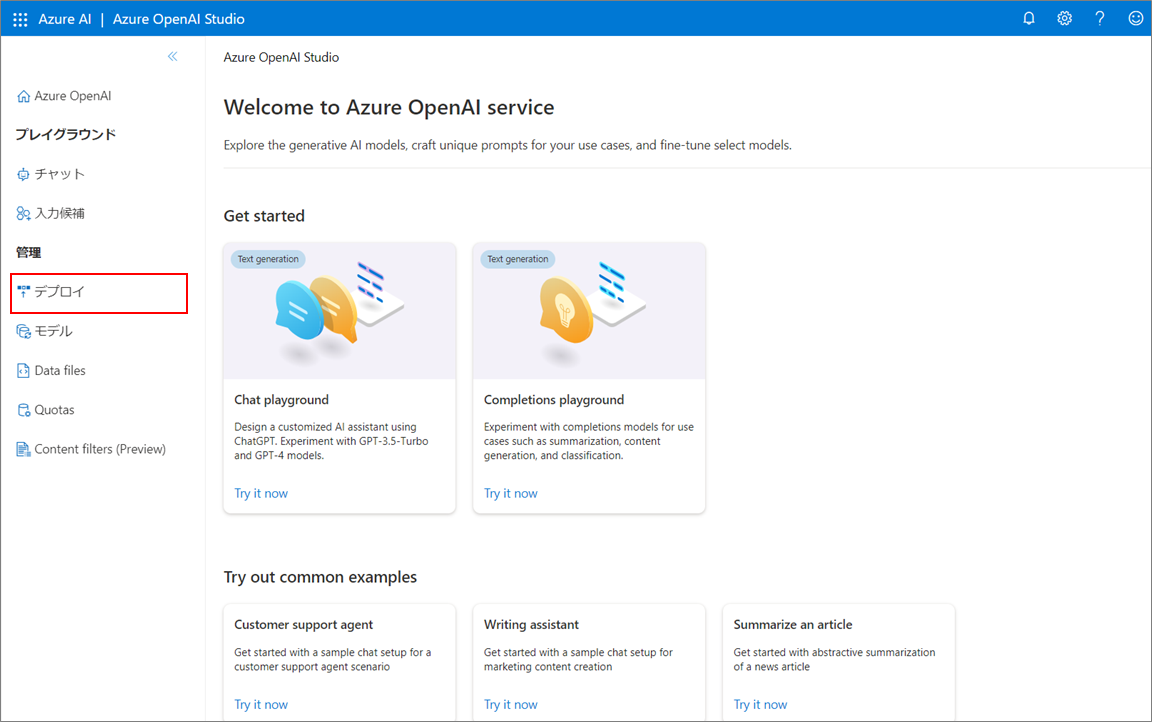
Task: Open the 入力候補 playground
Action: 51,214
